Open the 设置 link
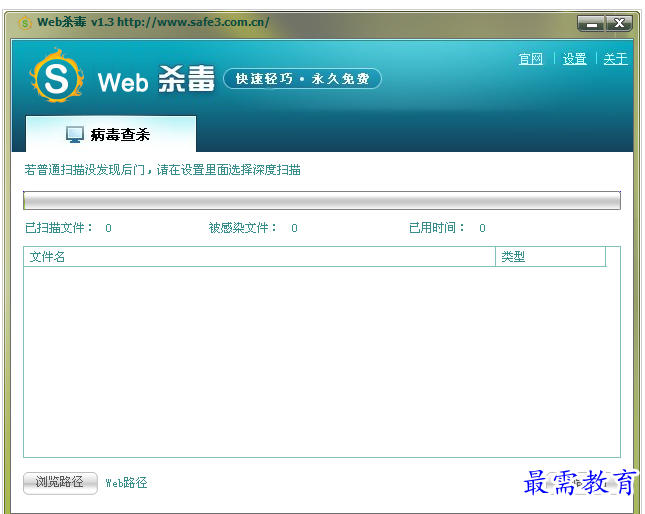The height and width of the screenshot is (514, 645). click(x=575, y=59)
